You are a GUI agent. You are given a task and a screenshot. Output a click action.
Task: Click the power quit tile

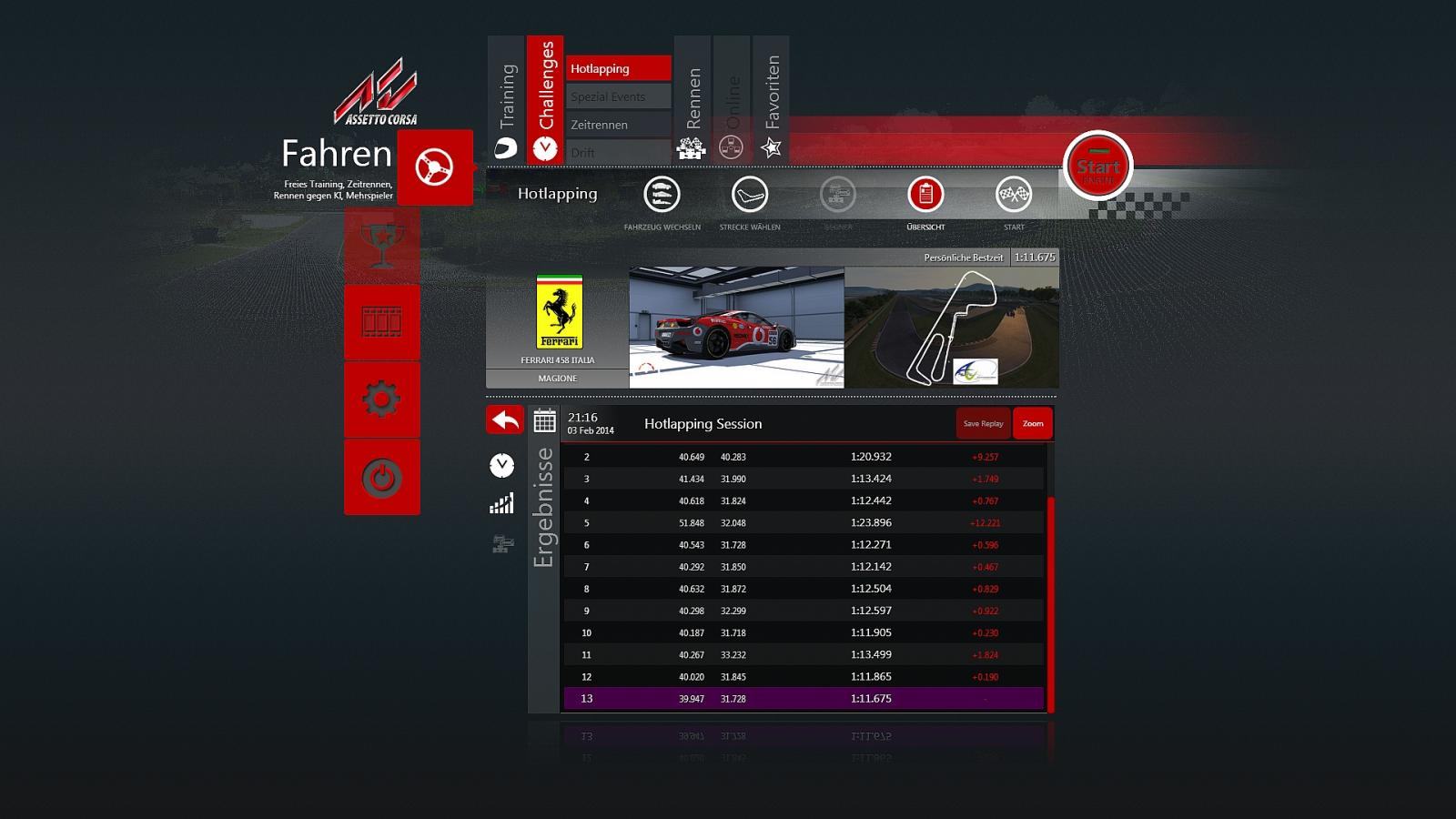click(382, 477)
